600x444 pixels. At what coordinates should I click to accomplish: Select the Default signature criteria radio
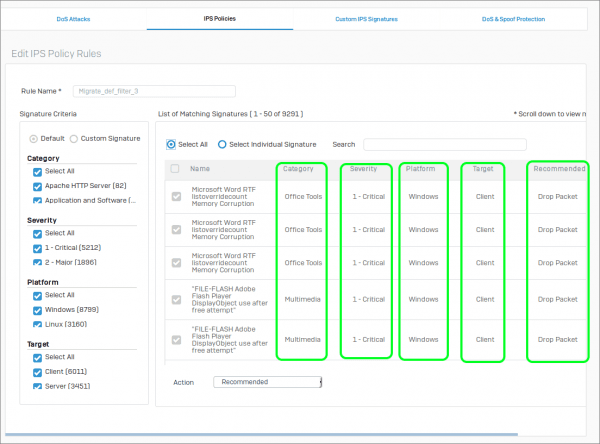pyautogui.click(x=33, y=139)
